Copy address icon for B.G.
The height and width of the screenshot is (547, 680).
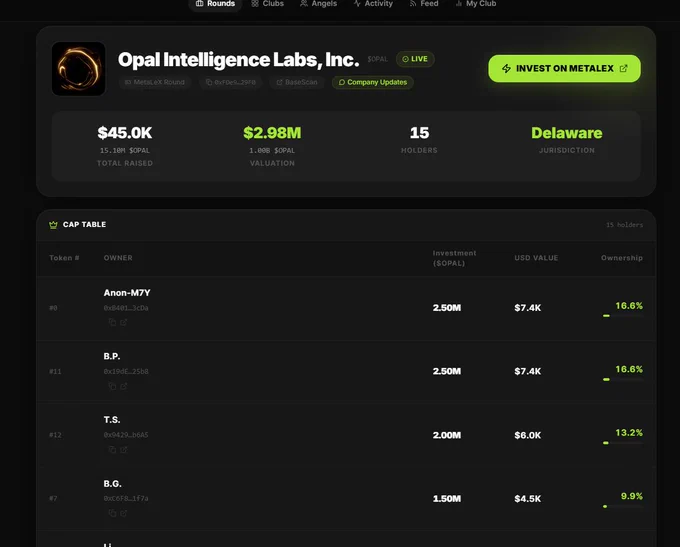click(x=112, y=513)
